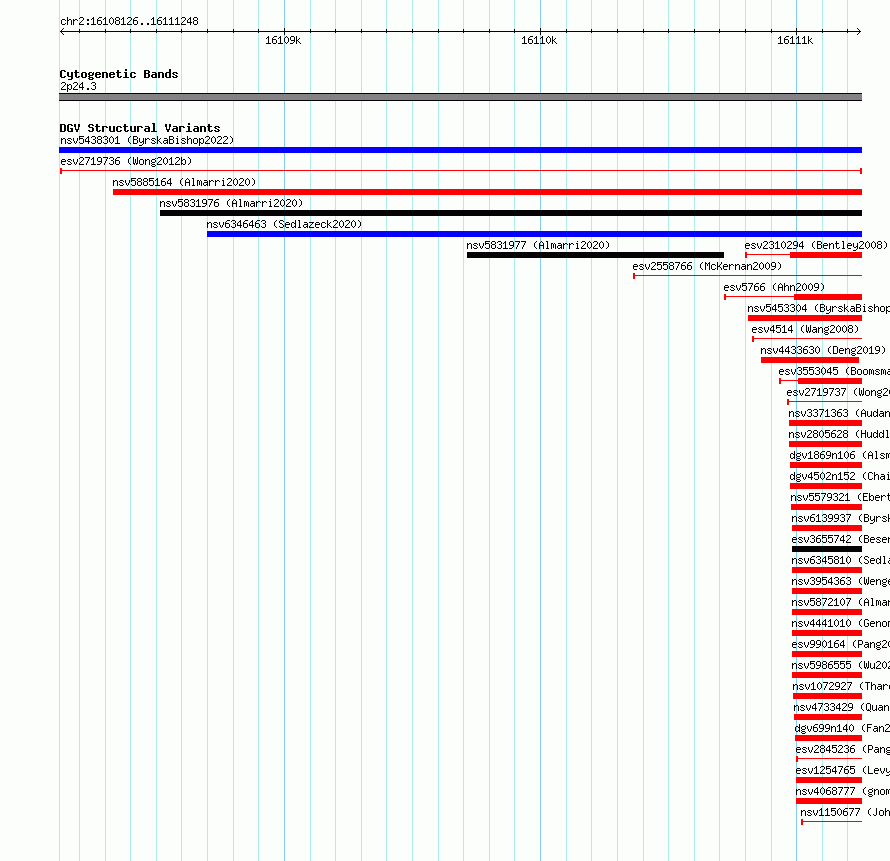Click the Cytogenetic Bands track title
Viewport: 890px width, 861px height.
click(x=119, y=74)
